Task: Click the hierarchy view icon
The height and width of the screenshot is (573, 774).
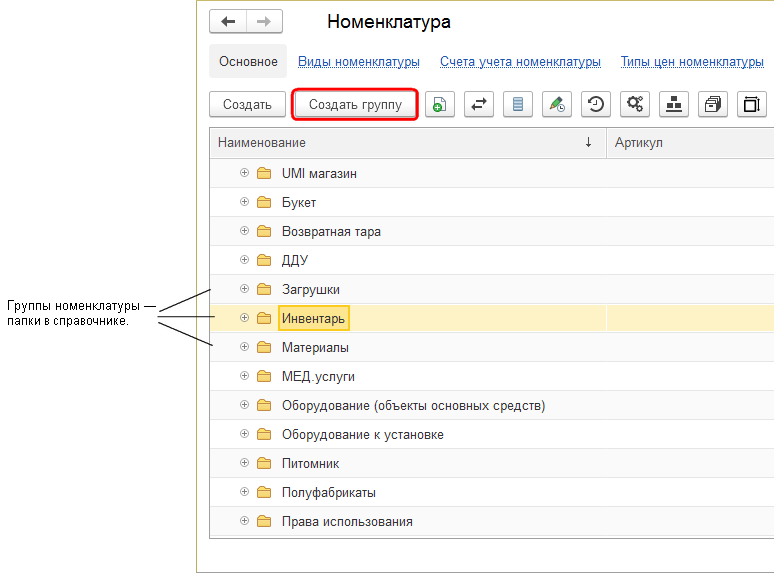Action: tap(674, 104)
